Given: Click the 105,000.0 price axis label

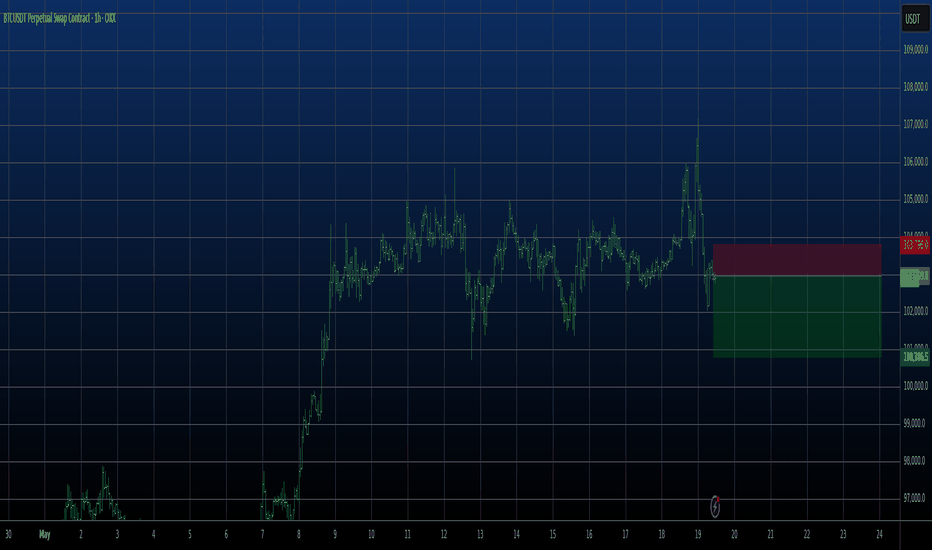Looking at the screenshot, I should 915,199.
